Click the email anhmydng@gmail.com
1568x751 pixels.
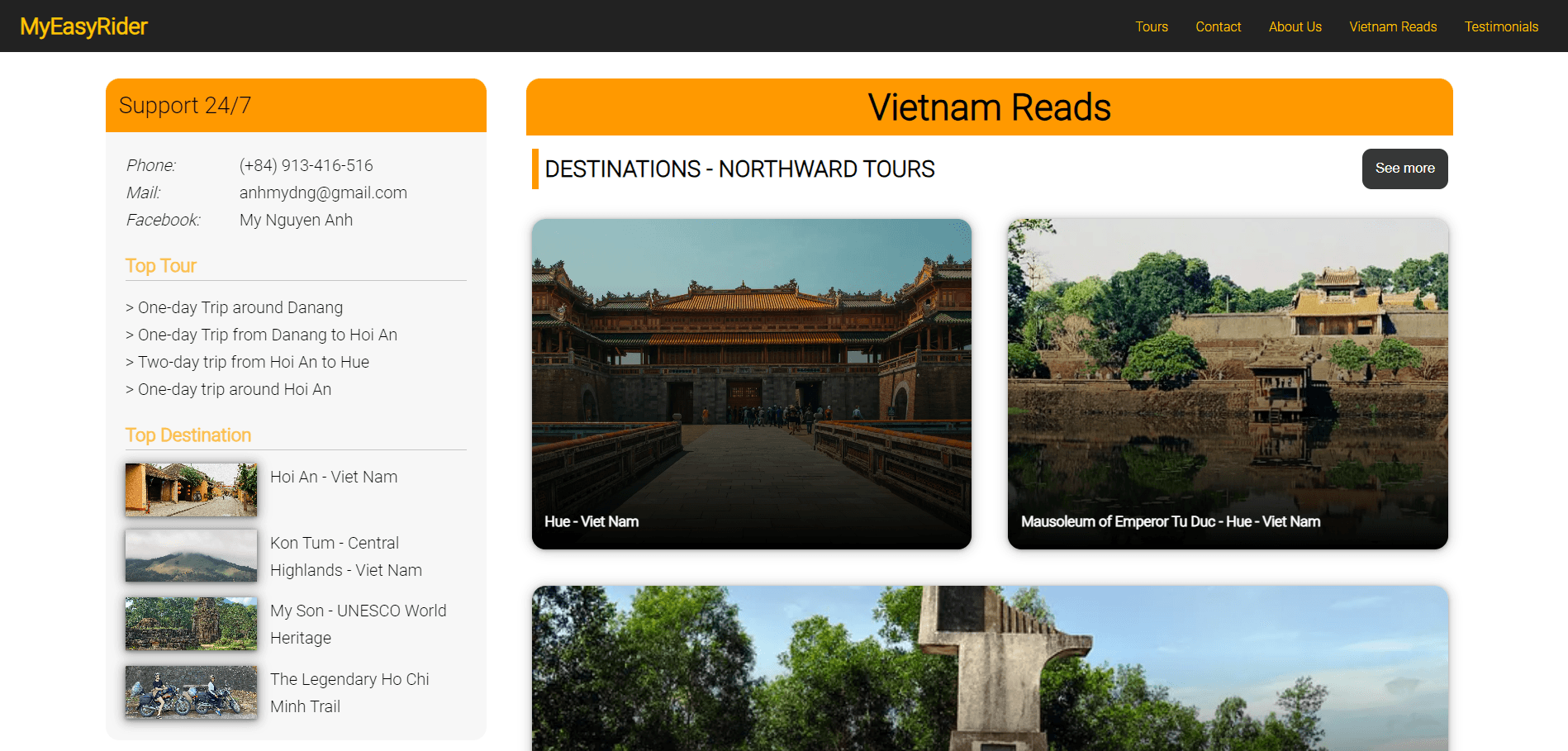[323, 193]
